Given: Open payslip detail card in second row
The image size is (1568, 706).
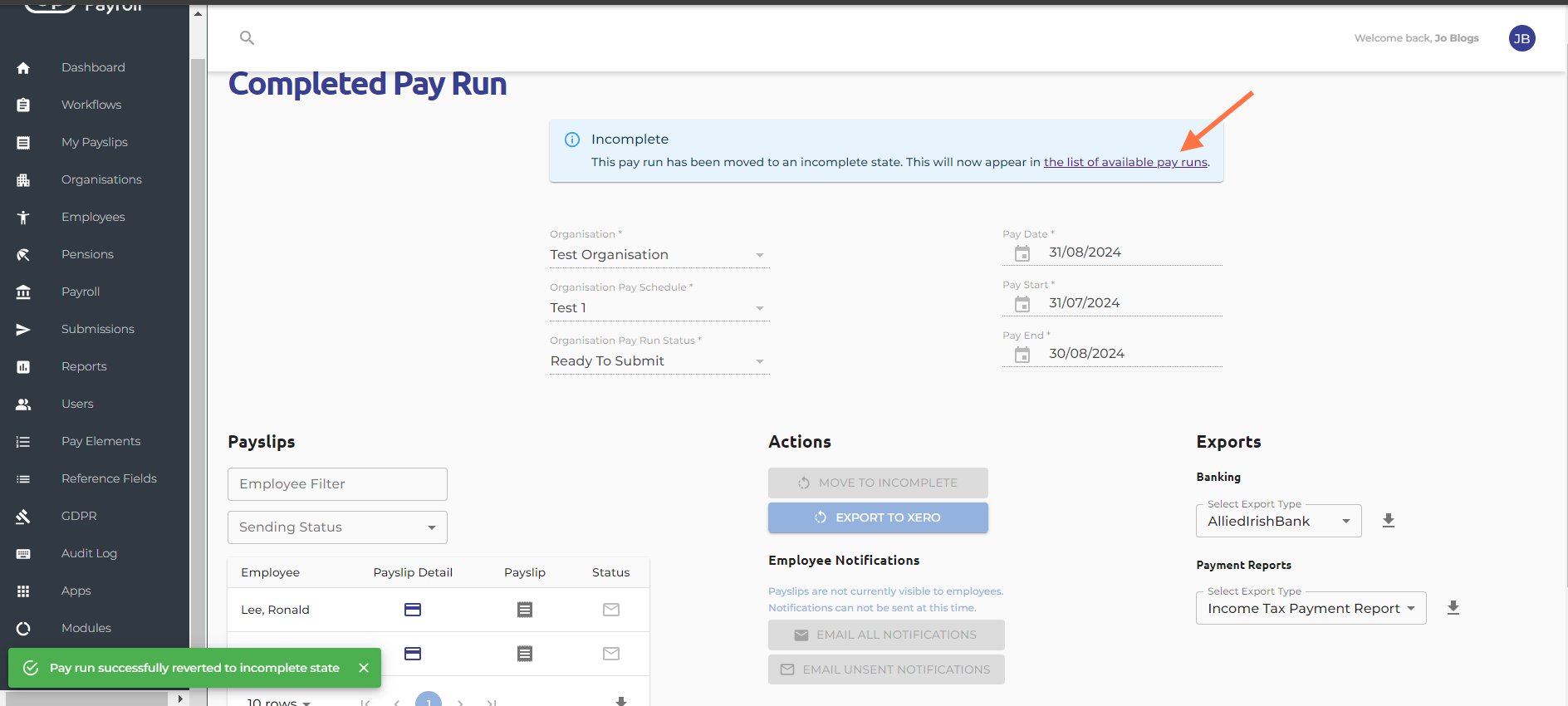Looking at the screenshot, I should pos(413,654).
